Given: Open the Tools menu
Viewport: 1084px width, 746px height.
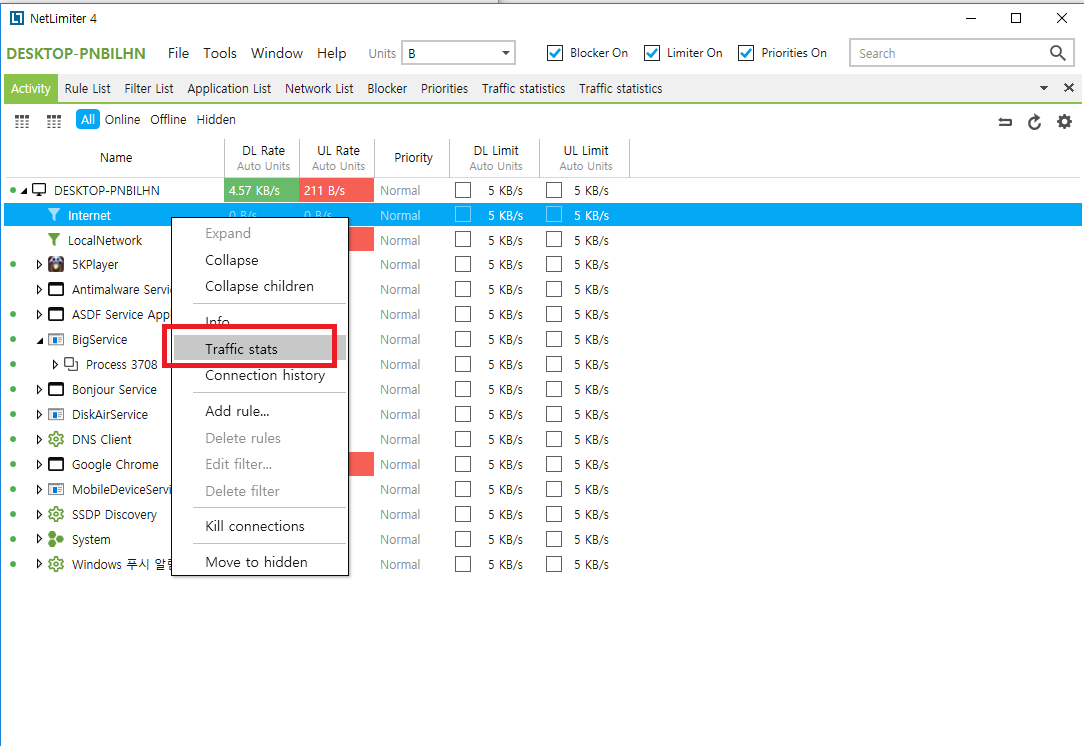Looking at the screenshot, I should click(220, 53).
